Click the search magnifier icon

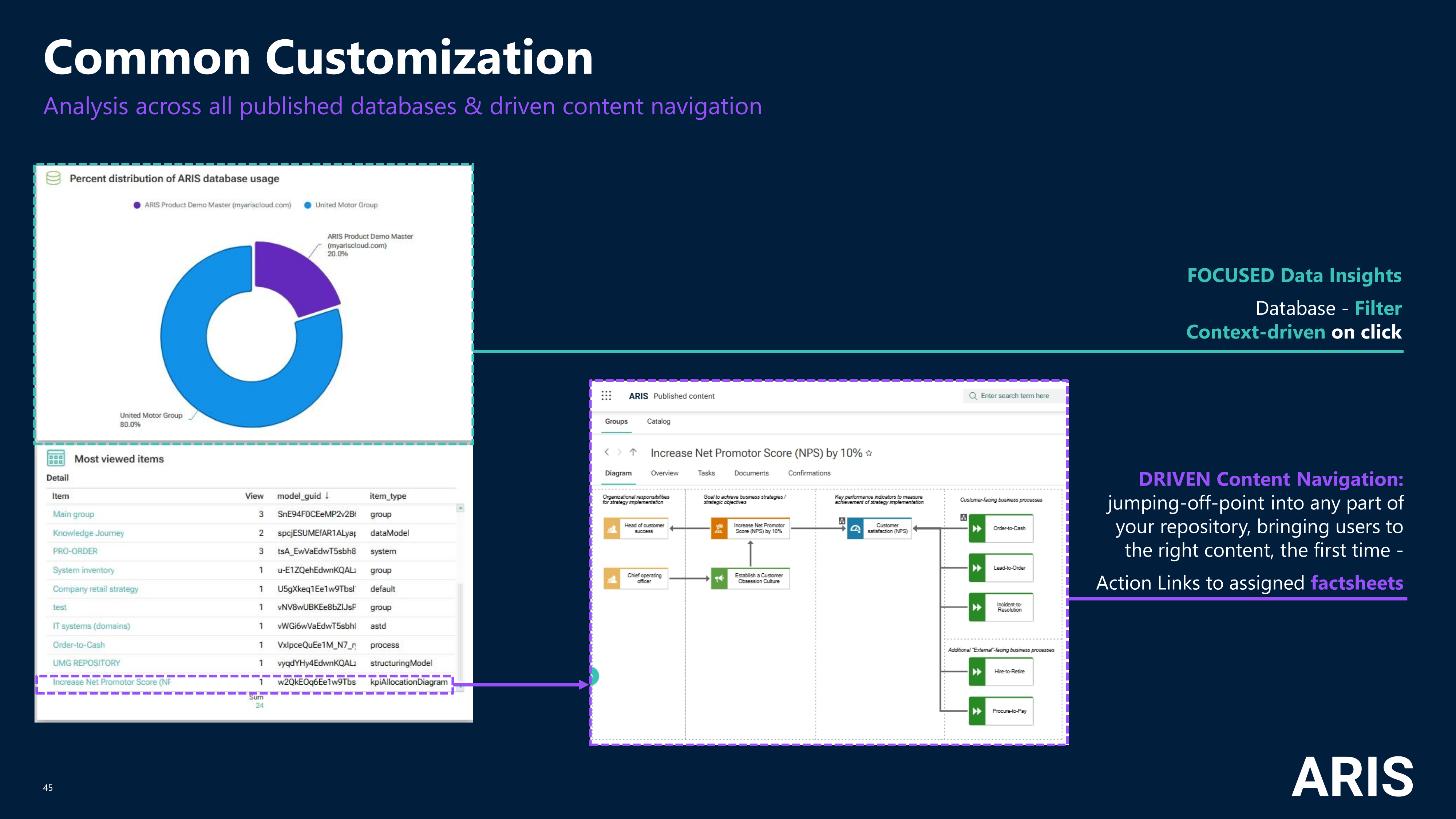(x=973, y=396)
